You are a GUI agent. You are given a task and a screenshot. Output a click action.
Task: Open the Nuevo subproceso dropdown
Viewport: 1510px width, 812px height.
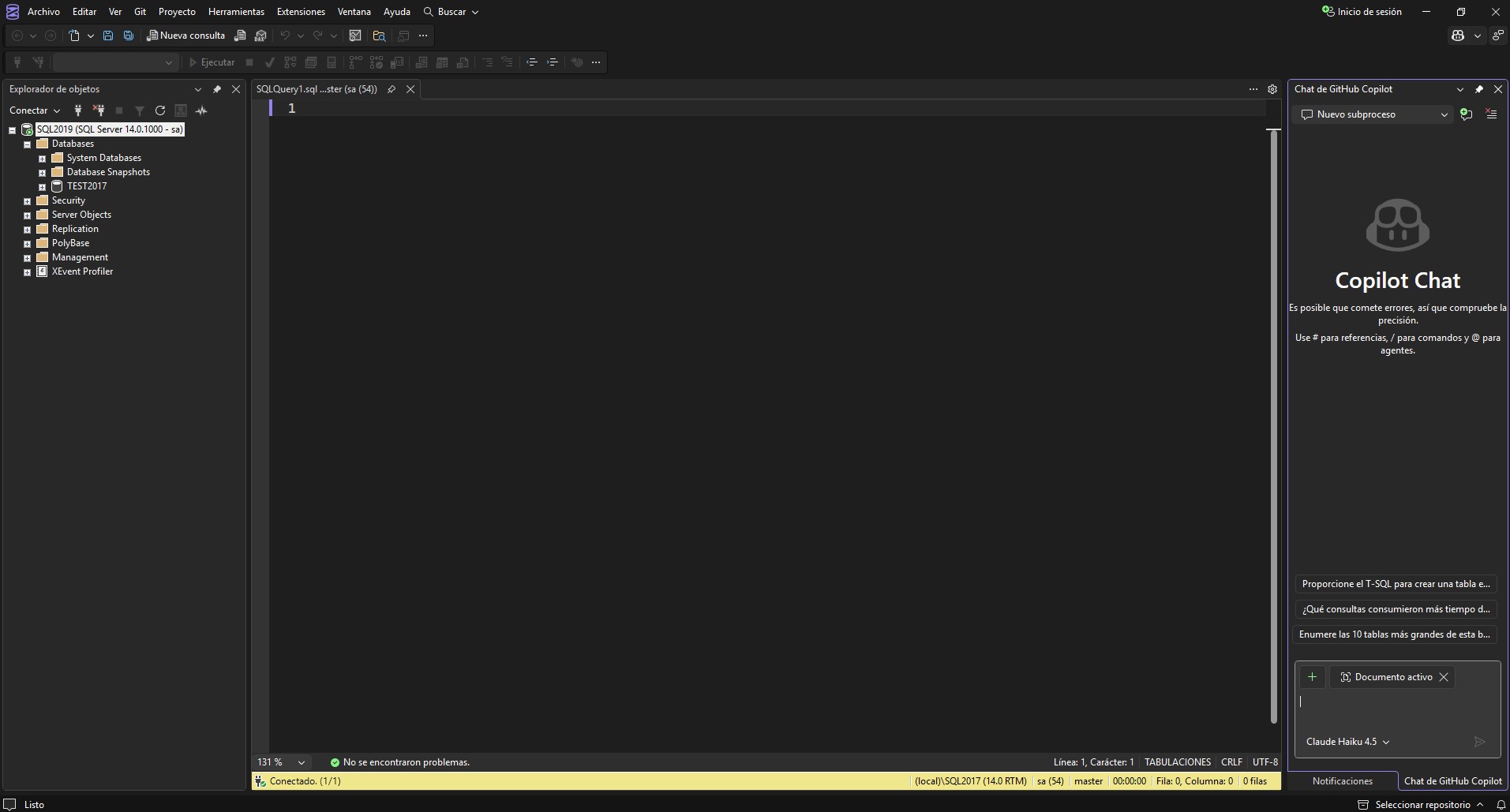[1374, 114]
